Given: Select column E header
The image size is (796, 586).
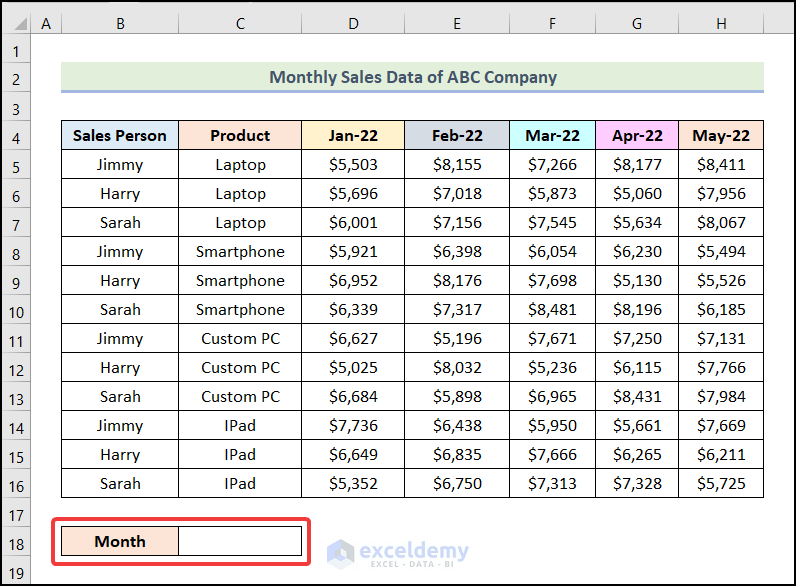Looking at the screenshot, I should coord(457,23).
